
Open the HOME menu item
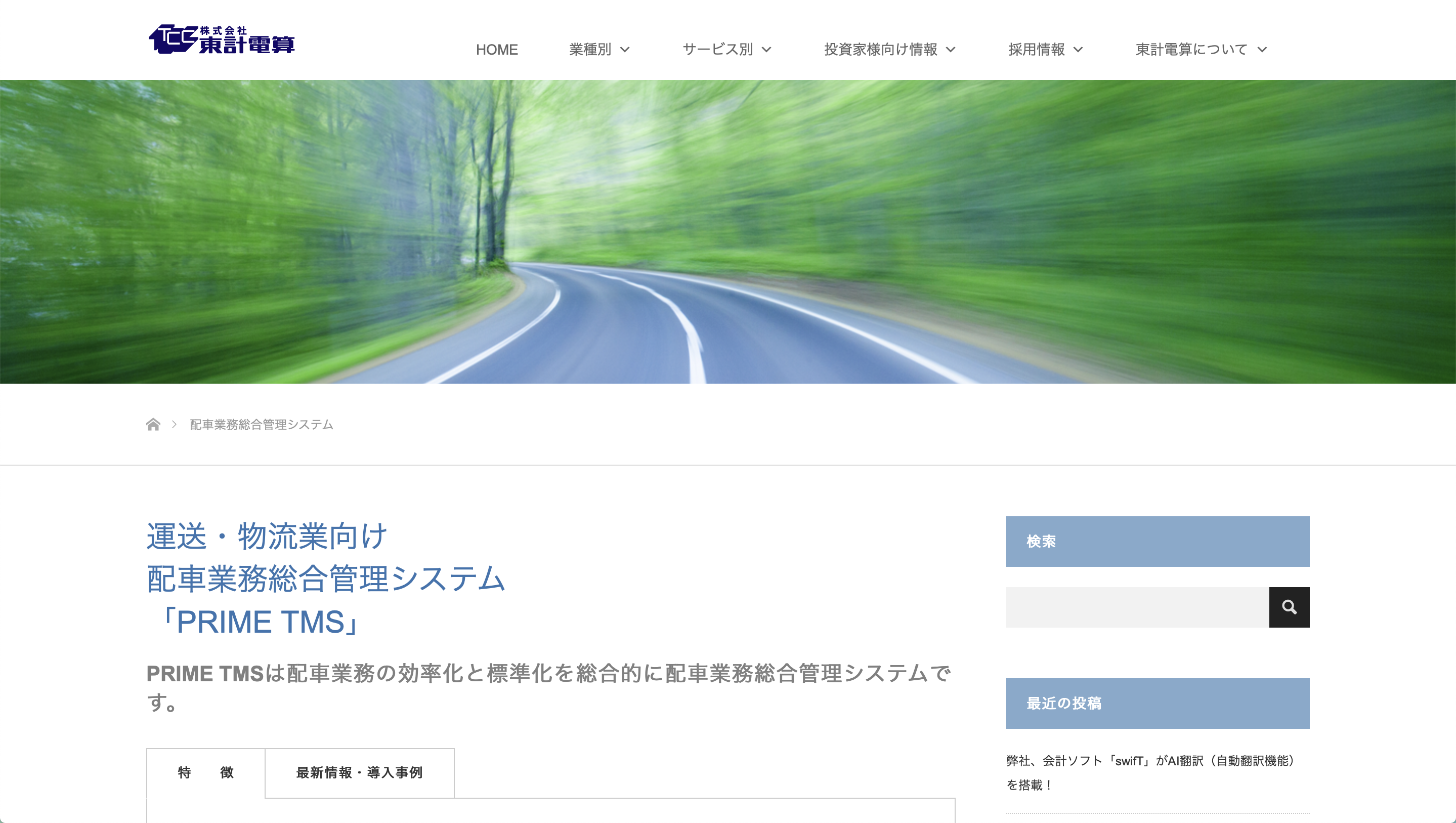click(x=497, y=50)
